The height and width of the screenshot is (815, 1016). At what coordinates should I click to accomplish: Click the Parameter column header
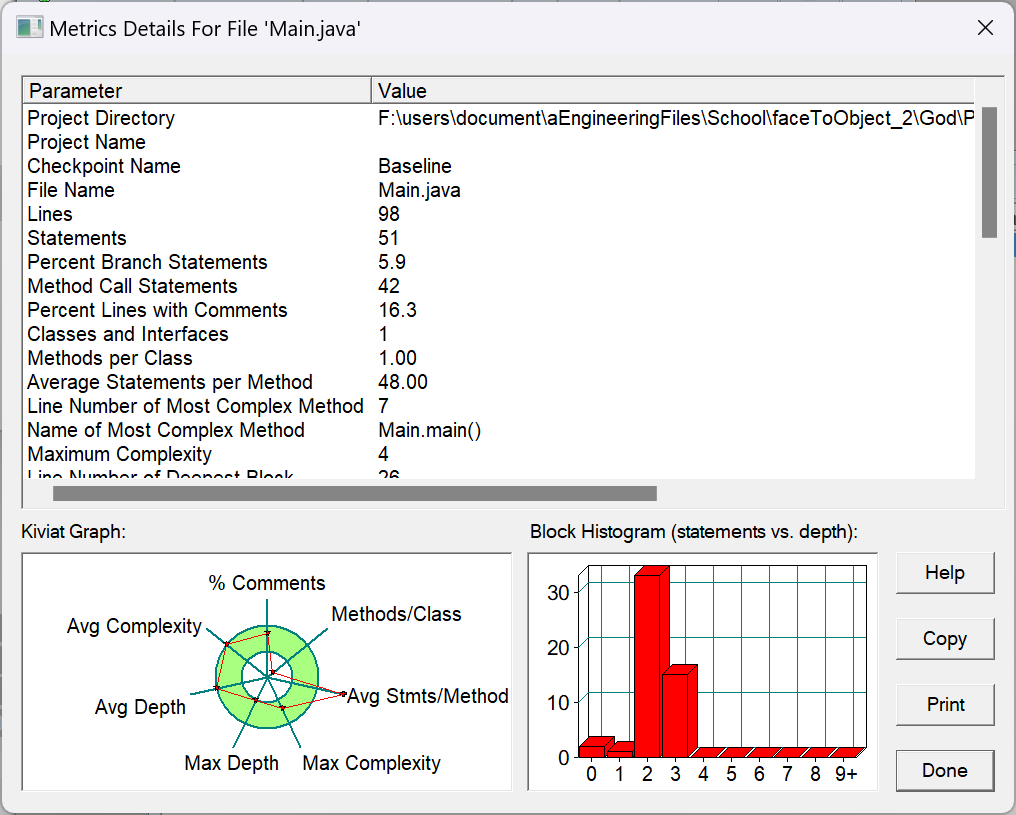pos(197,91)
